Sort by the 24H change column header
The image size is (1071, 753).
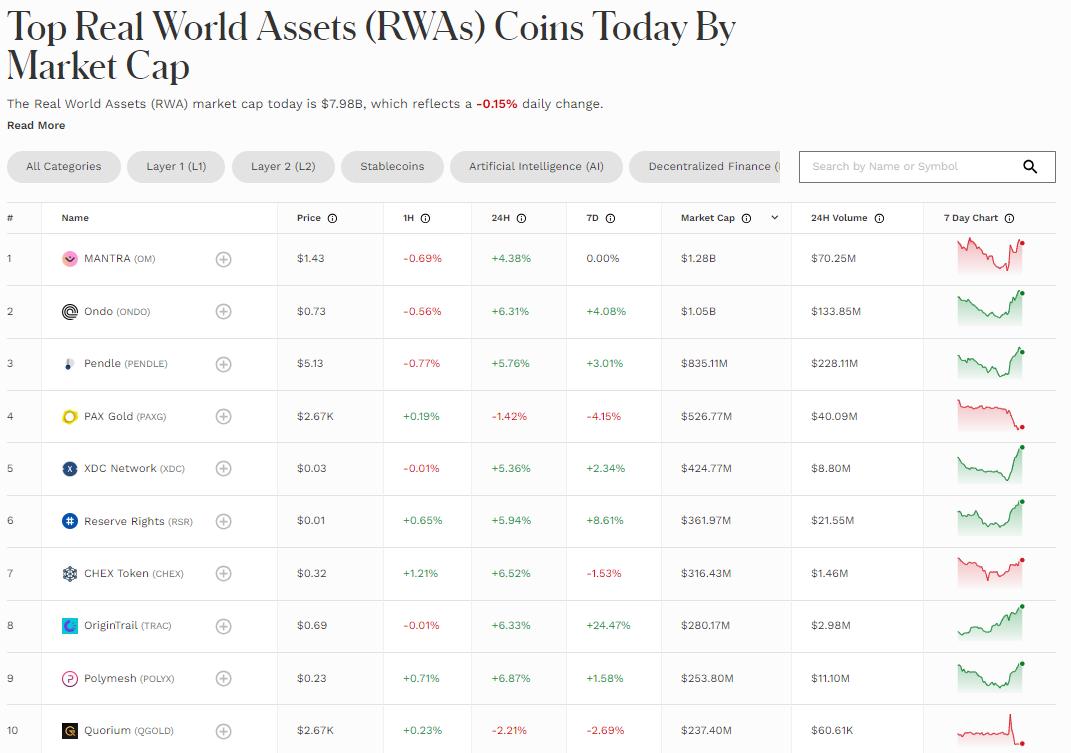click(501, 218)
